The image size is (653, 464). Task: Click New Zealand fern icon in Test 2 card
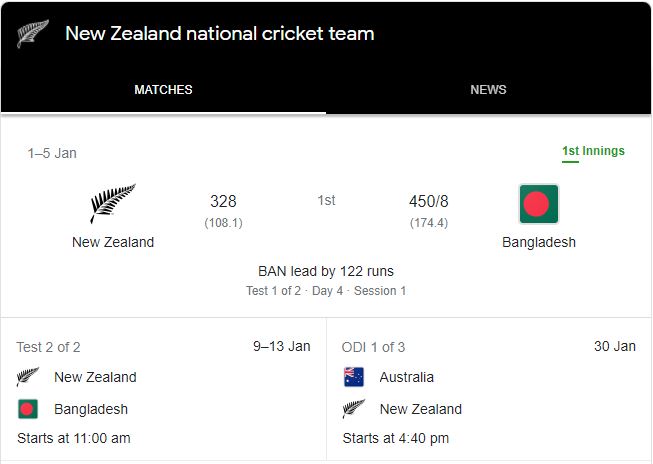click(28, 377)
